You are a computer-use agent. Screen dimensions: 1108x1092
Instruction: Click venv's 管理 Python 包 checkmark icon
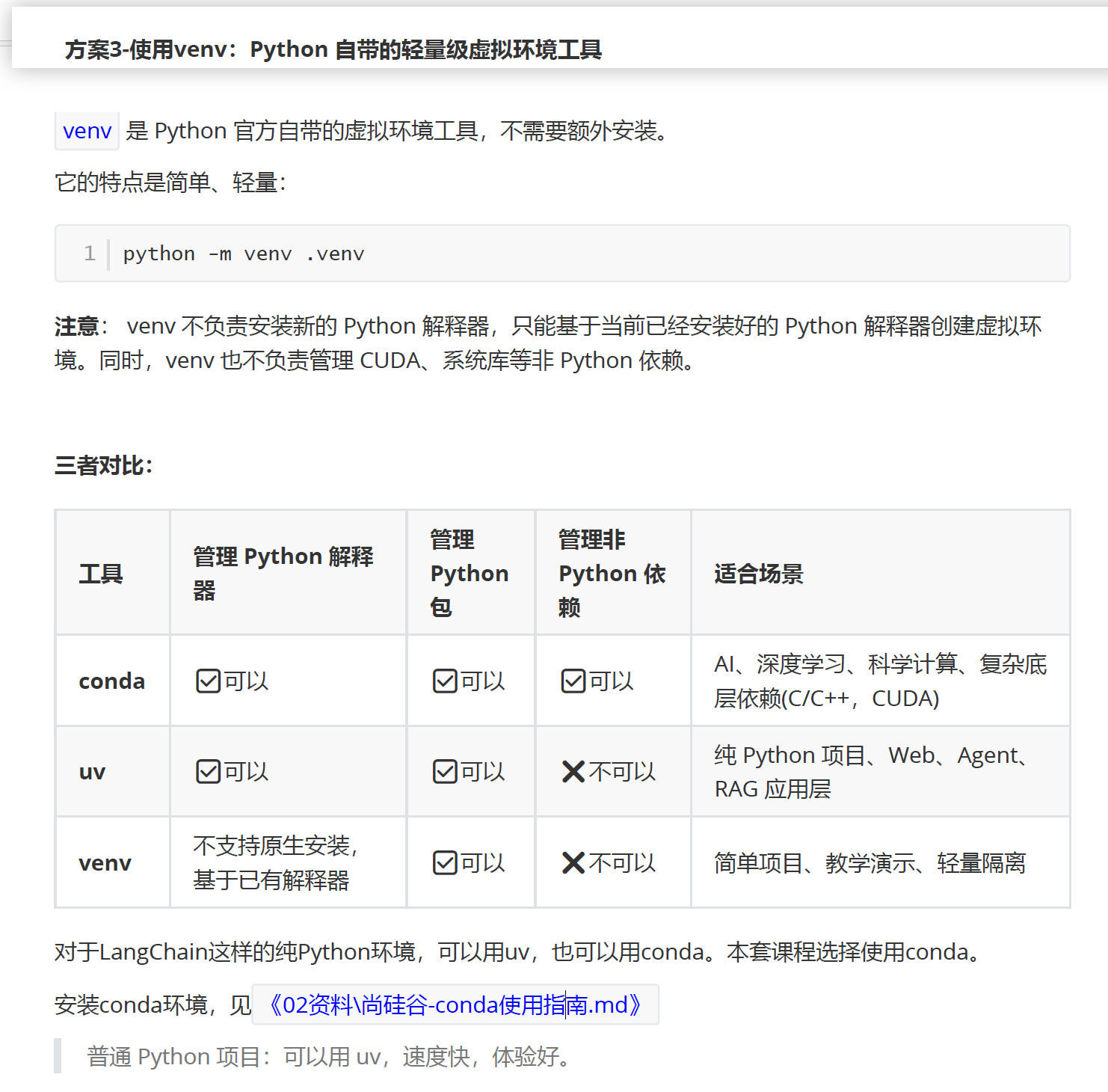[445, 862]
